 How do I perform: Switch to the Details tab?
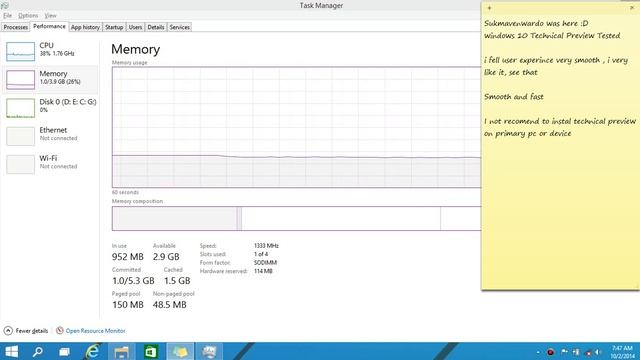click(156, 27)
